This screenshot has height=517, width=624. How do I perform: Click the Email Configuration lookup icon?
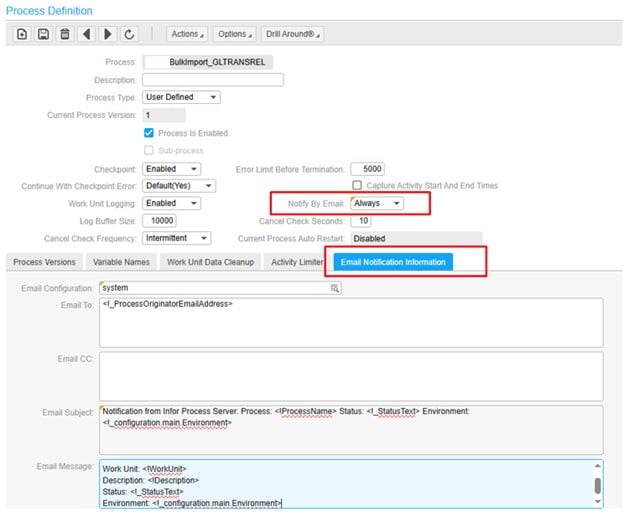(x=335, y=288)
